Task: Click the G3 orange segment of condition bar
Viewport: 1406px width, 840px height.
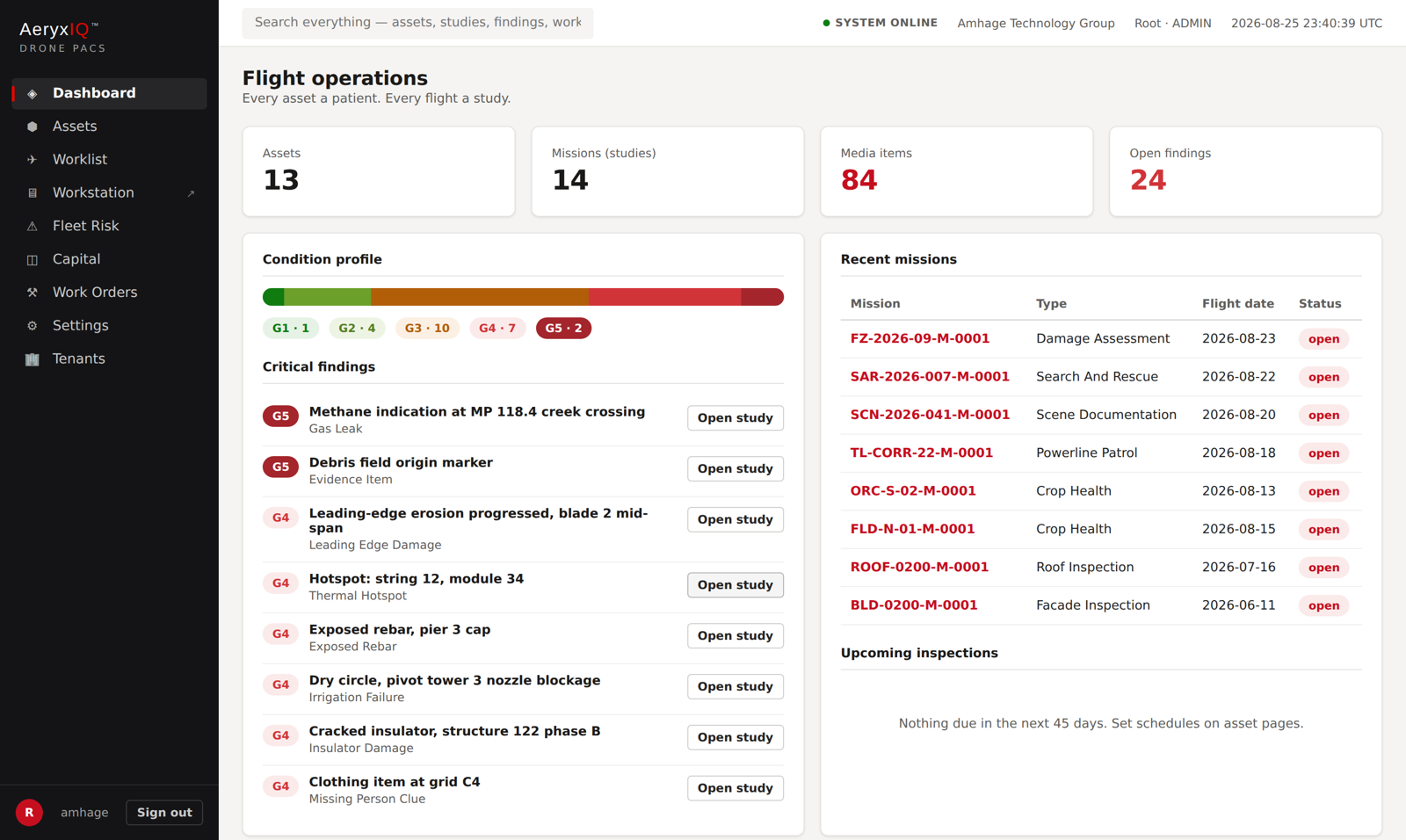Action: click(x=479, y=297)
